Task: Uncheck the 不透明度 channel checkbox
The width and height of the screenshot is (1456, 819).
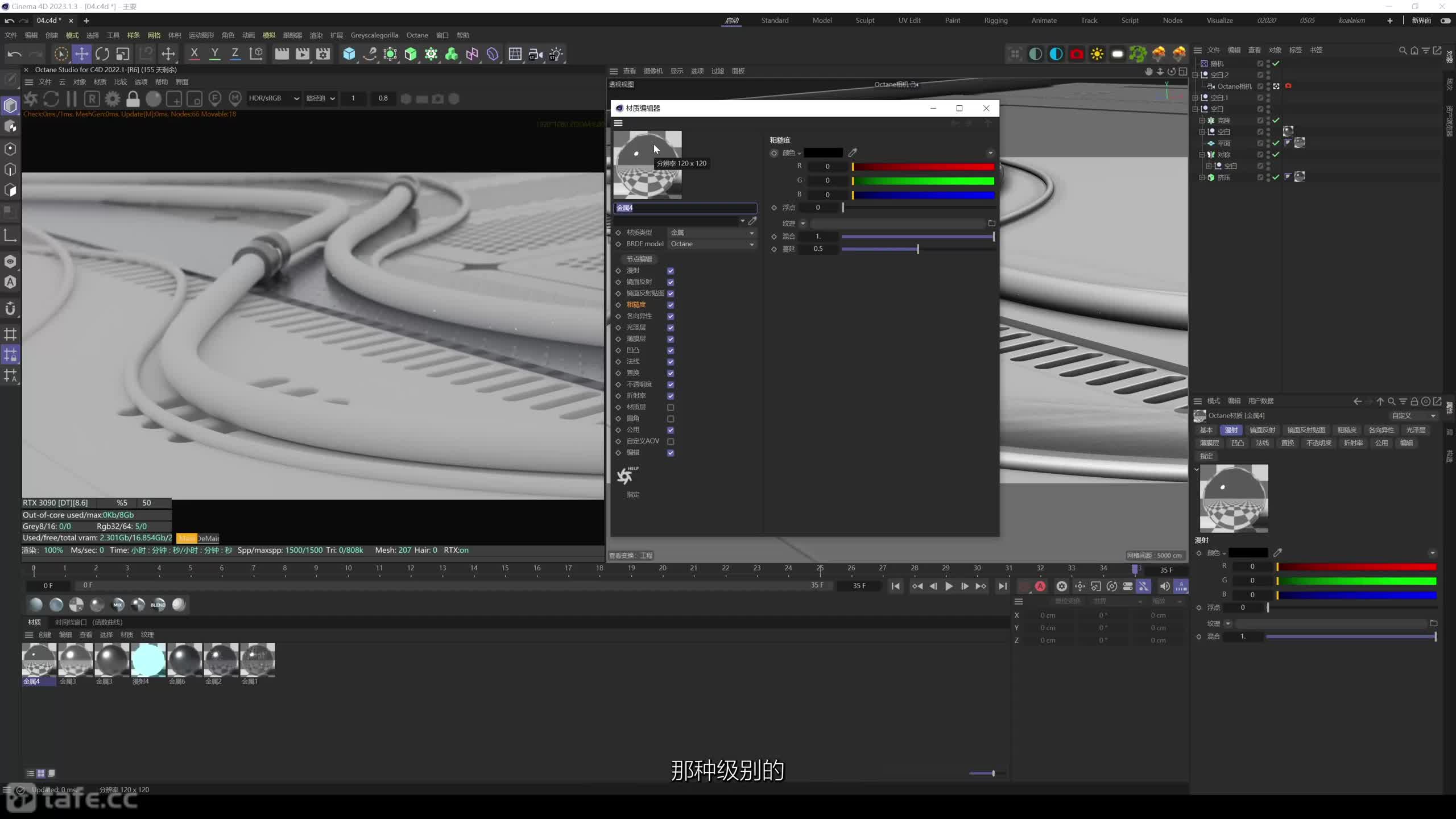Action: [671, 384]
